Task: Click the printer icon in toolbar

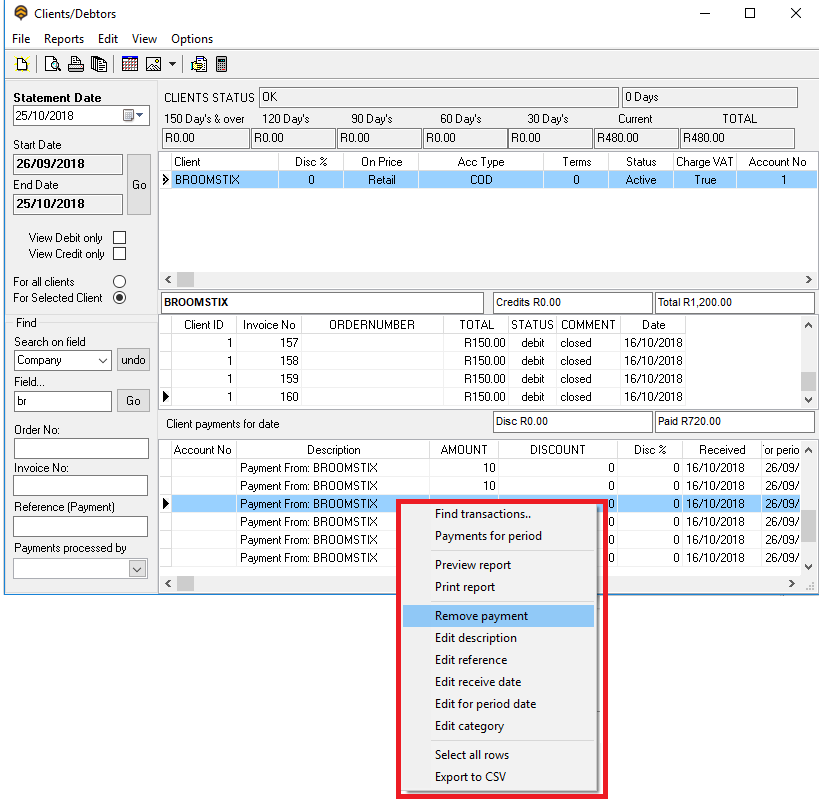Action: (75, 64)
